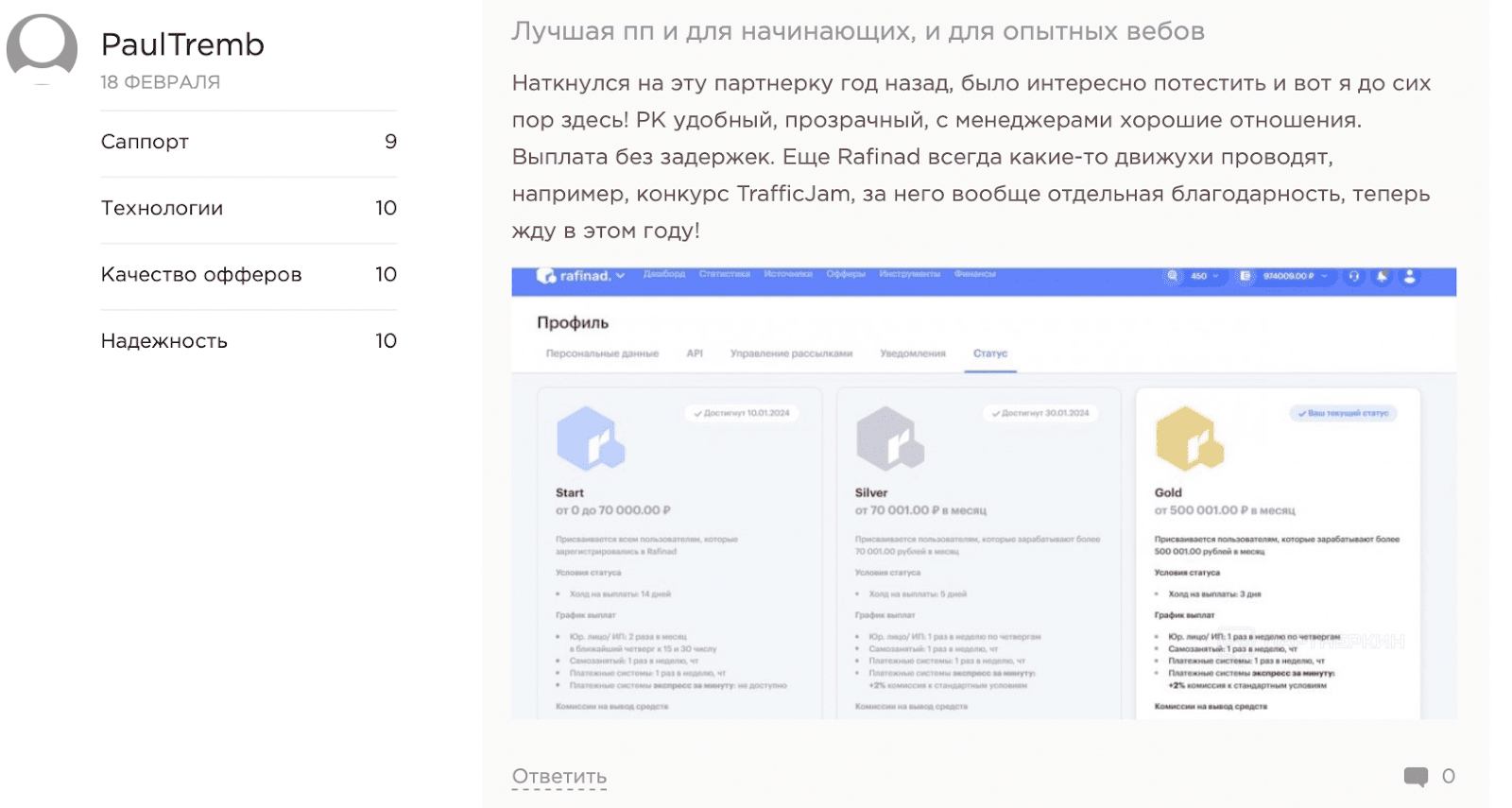Click the comment count 0
This screenshot has width=1512, height=808.
click(1448, 776)
